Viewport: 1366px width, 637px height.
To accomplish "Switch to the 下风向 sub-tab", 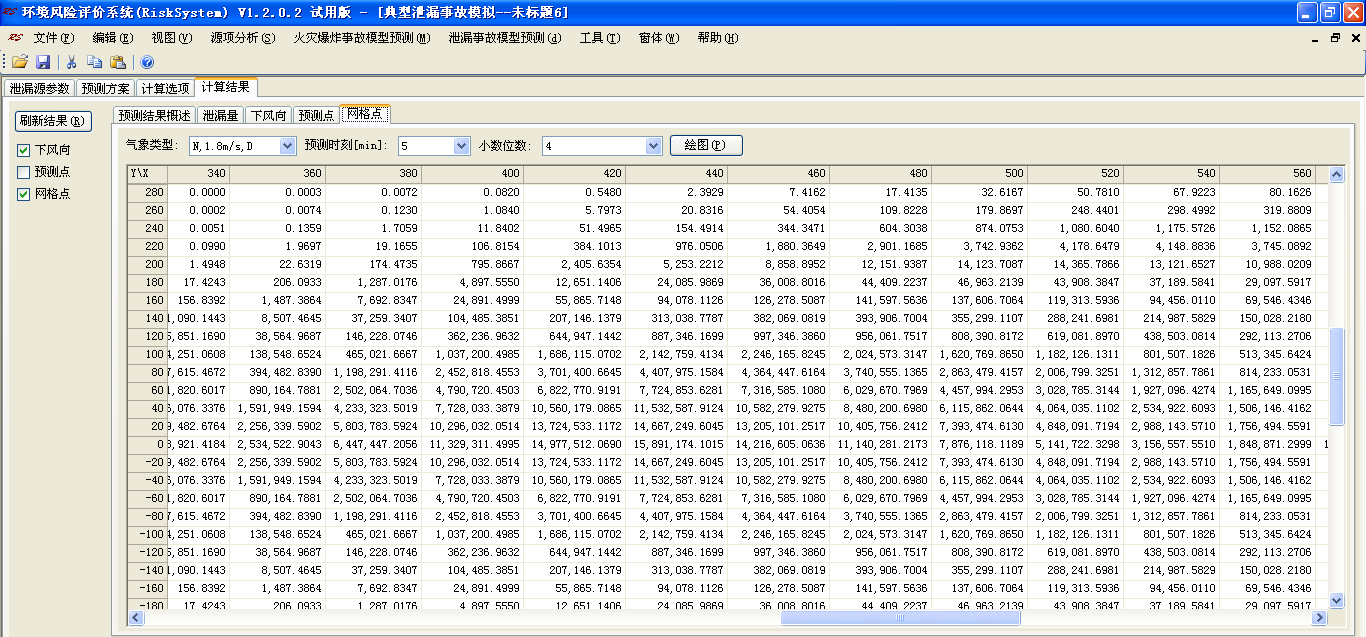I will click(x=270, y=116).
